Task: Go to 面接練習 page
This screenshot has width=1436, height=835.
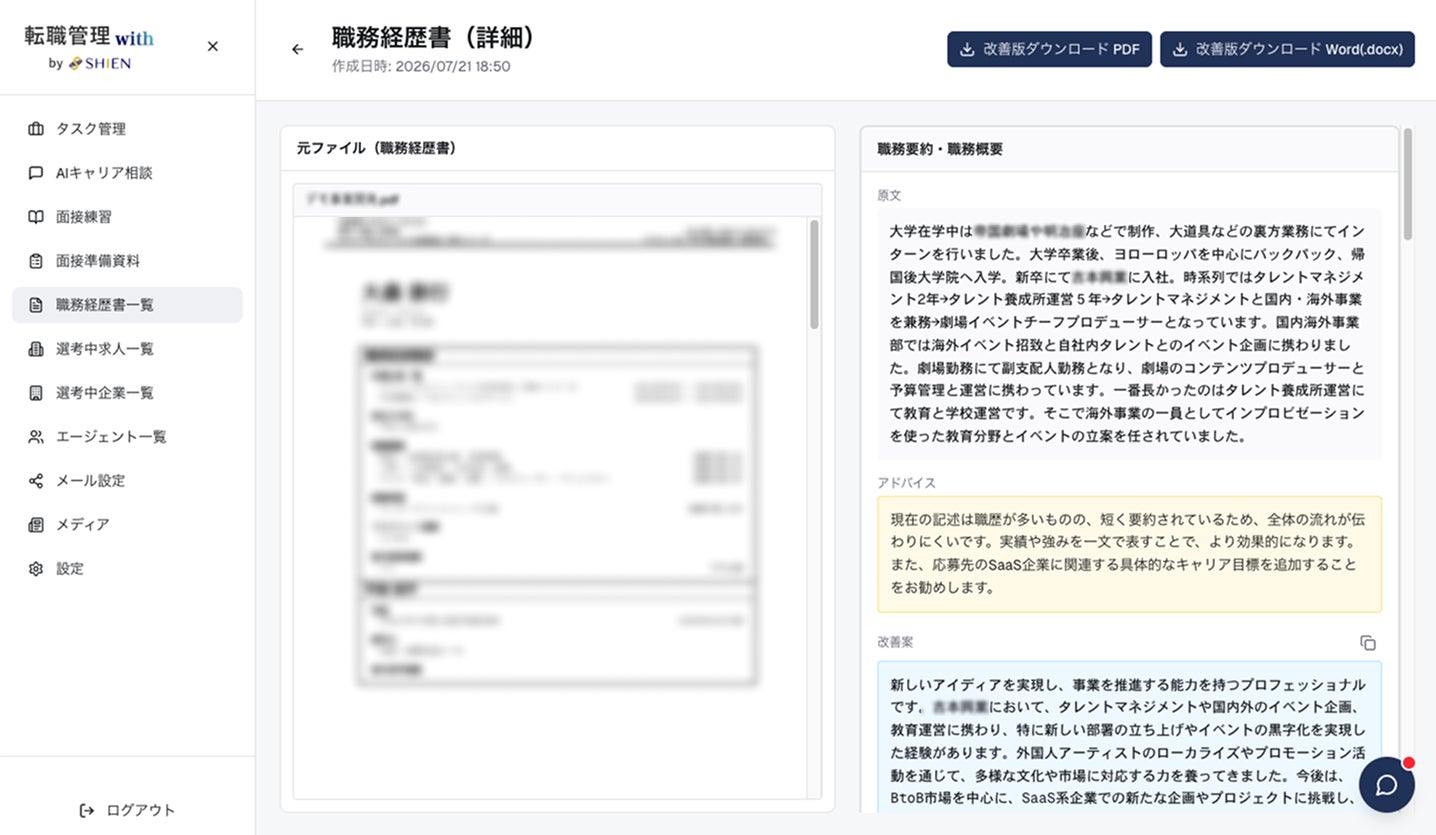Action: click(127, 217)
